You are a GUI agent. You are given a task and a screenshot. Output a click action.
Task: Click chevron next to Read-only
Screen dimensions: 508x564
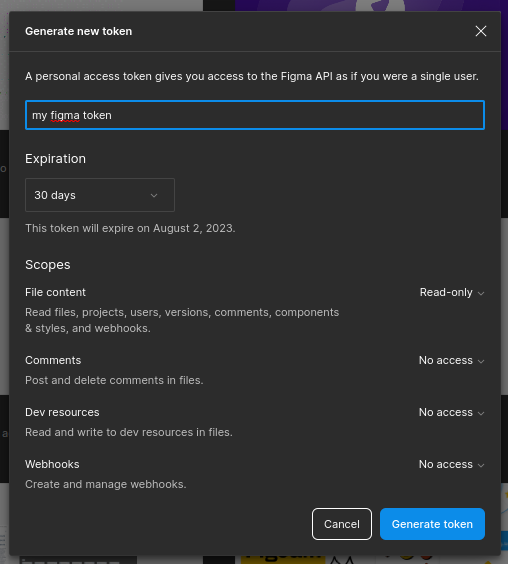coord(481,293)
